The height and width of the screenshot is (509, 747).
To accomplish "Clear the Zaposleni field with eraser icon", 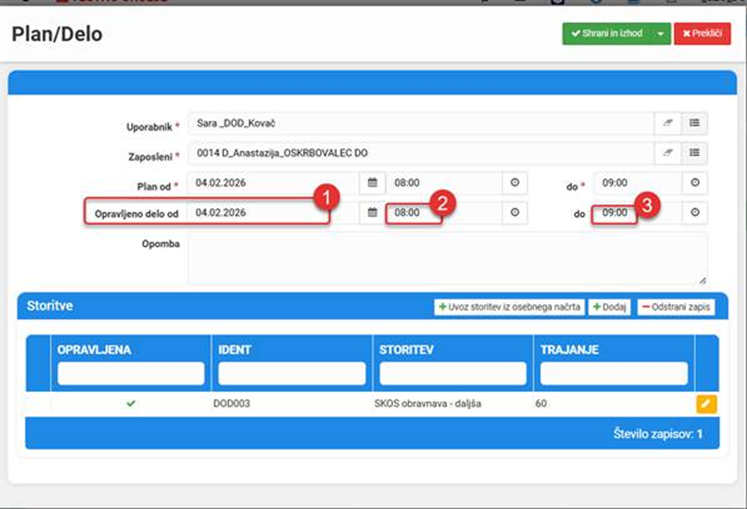I will click(667, 153).
